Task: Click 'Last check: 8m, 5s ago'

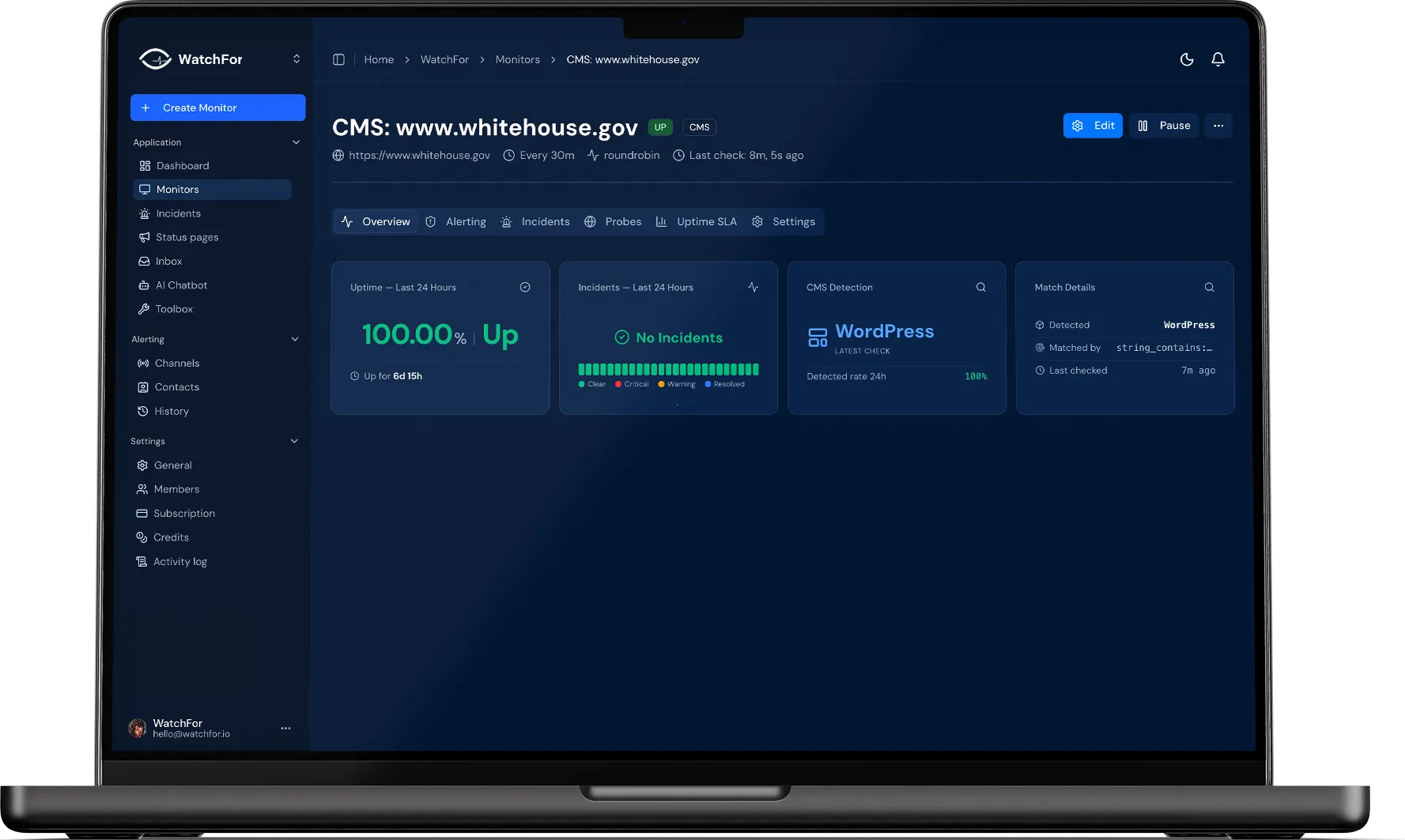Action: 746,156
